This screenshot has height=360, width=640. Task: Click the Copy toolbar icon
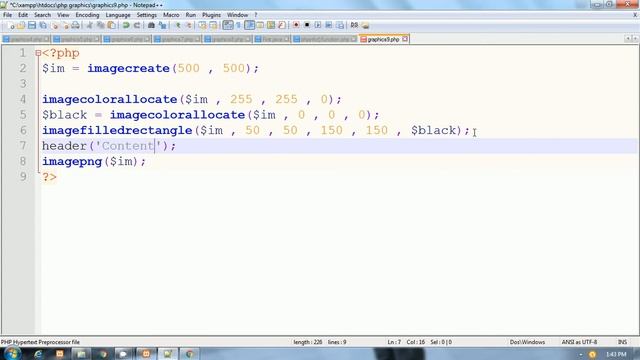(x=100, y=25)
